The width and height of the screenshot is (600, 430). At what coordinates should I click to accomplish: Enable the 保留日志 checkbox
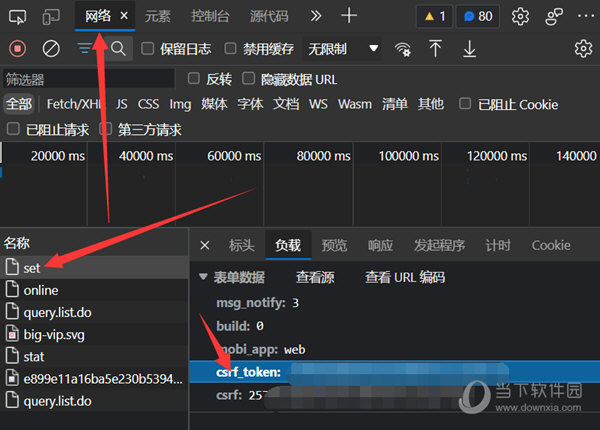pos(148,48)
